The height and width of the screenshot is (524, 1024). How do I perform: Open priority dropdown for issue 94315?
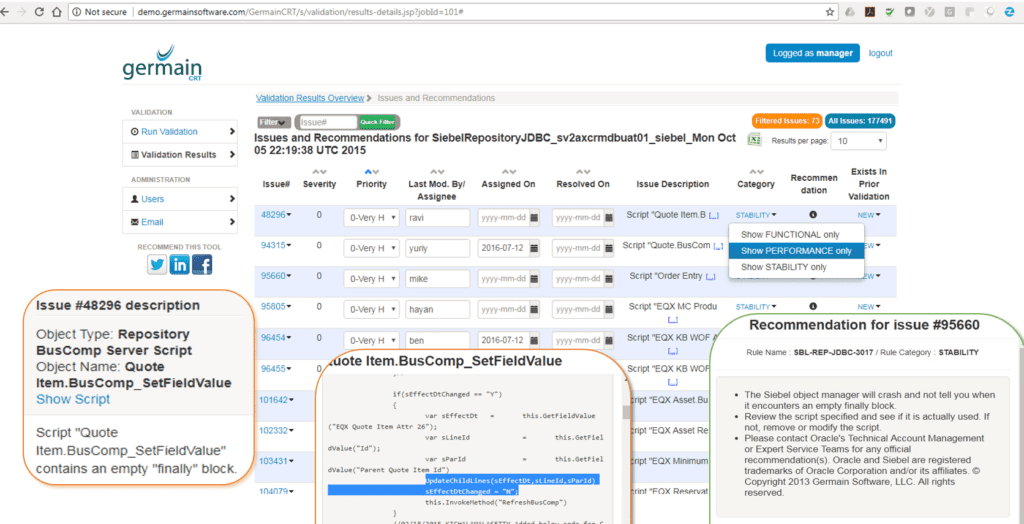(371, 248)
